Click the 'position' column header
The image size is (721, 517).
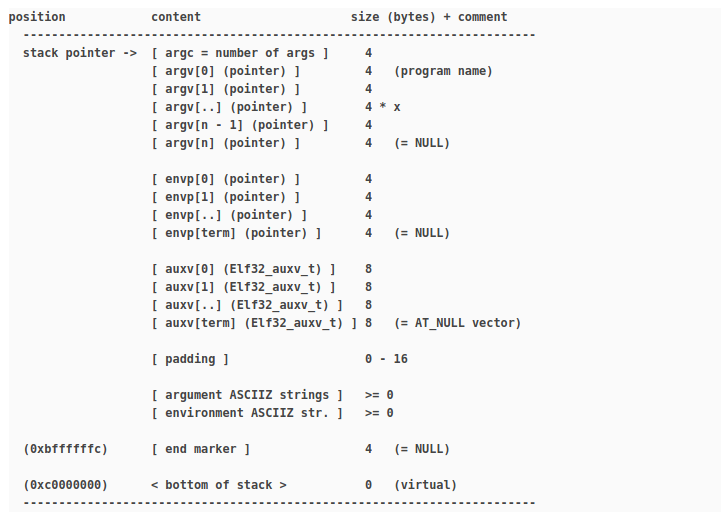[x=37, y=17]
